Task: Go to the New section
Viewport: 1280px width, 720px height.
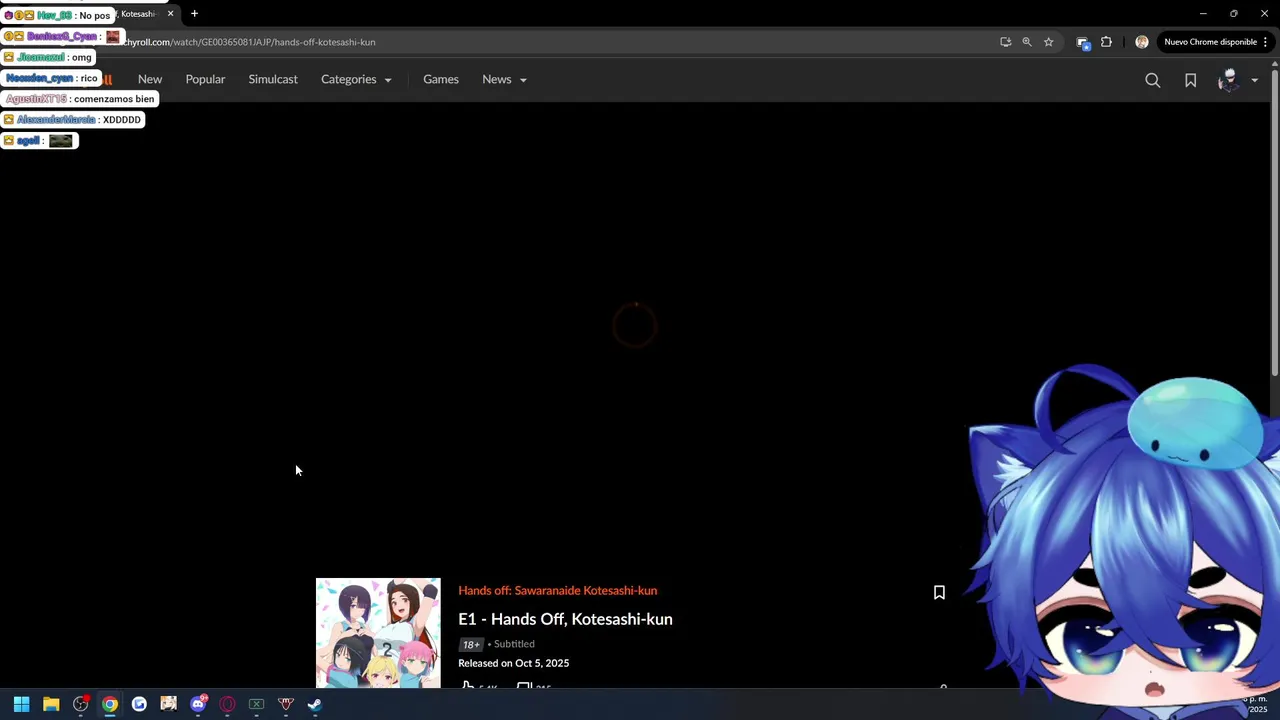Action: click(x=150, y=79)
